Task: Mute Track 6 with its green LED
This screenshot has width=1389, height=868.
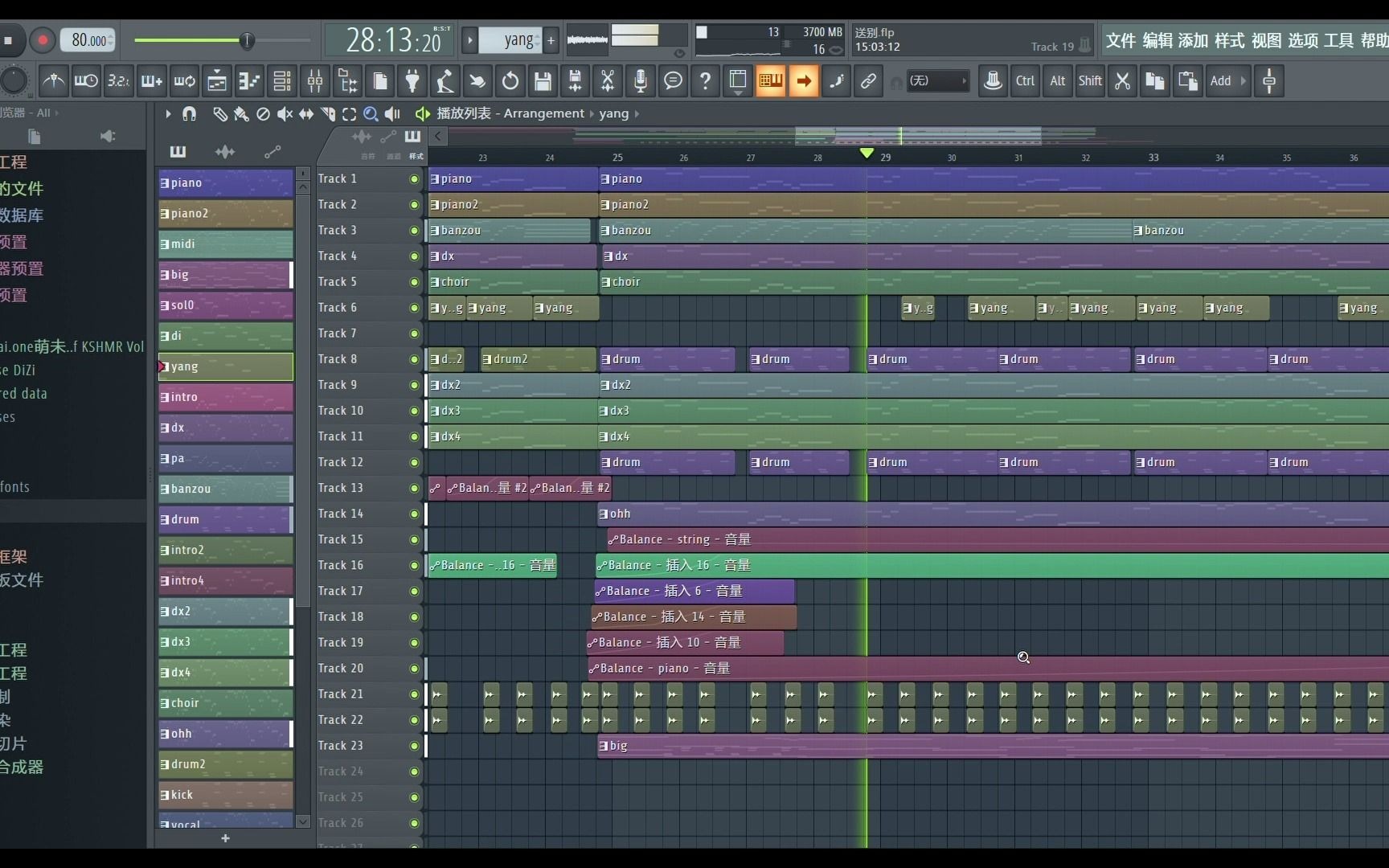Action: click(415, 308)
